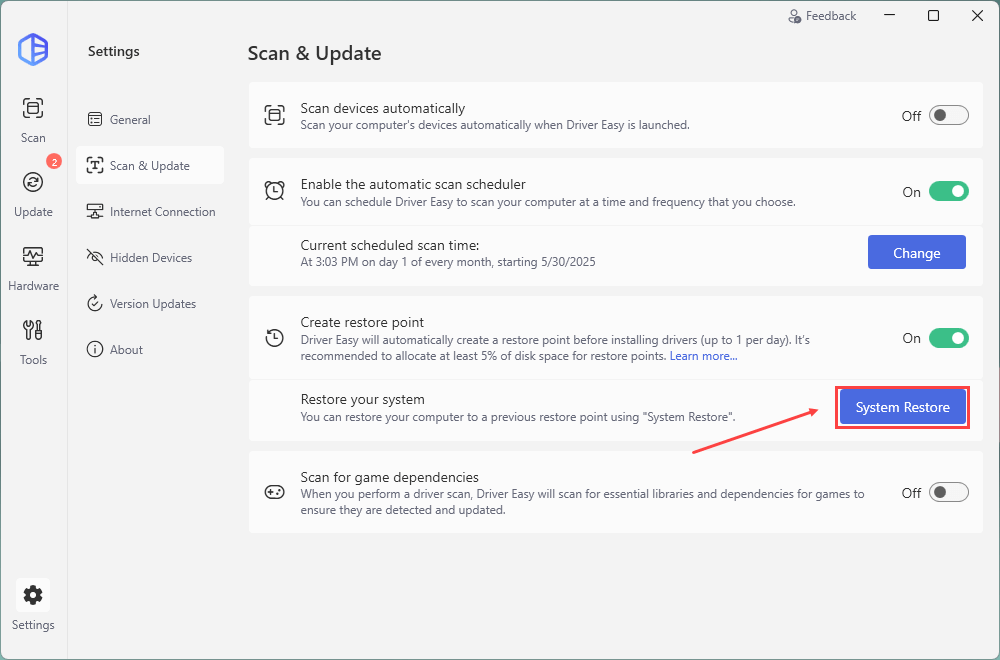Go to the Hardware section

coord(33,266)
